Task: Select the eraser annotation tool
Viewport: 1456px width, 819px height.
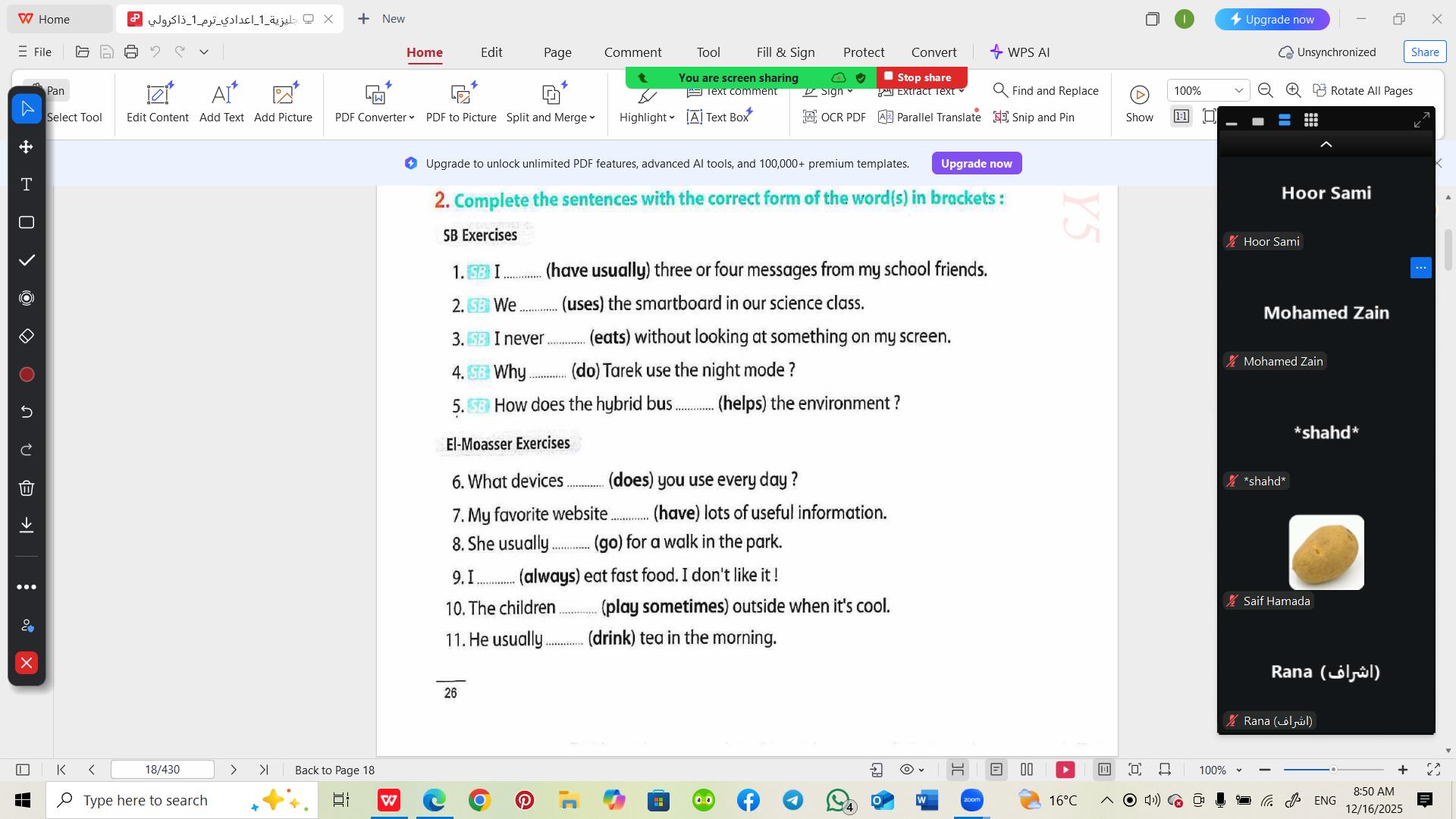Action: coord(27,337)
